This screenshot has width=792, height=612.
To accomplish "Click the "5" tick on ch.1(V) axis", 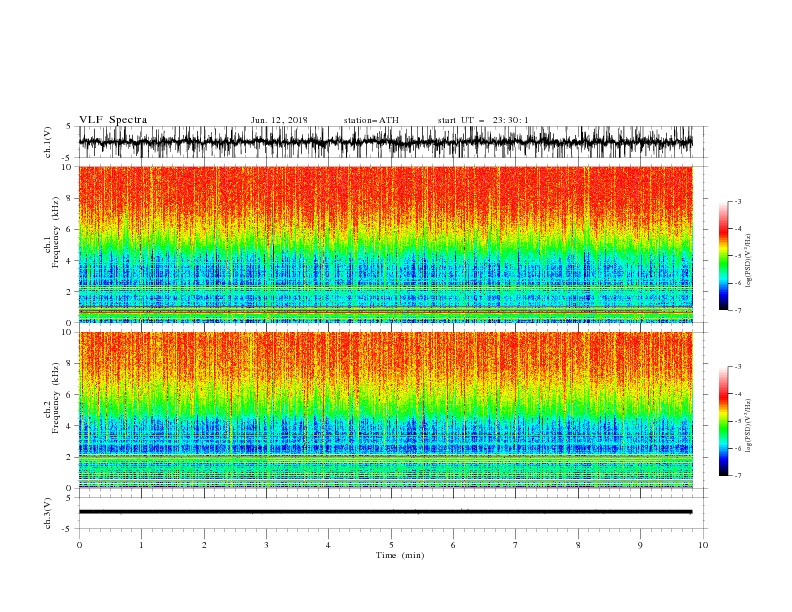I will pyautogui.click(x=69, y=126).
